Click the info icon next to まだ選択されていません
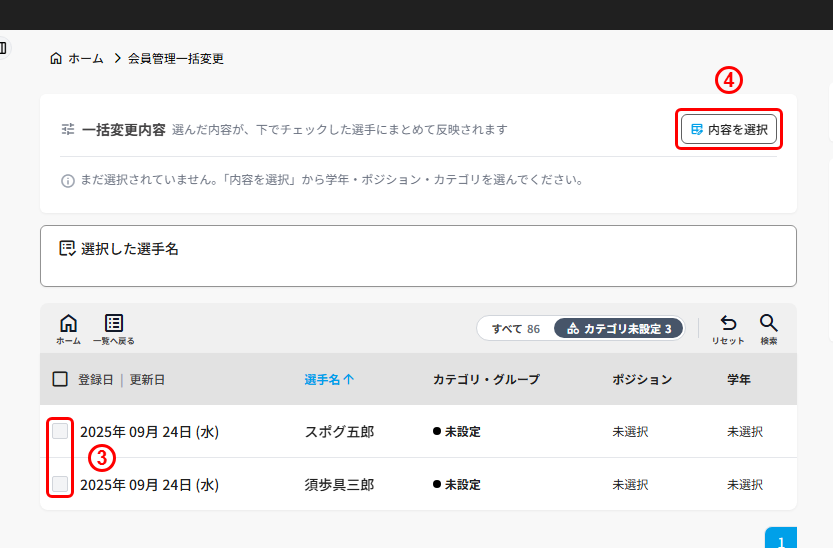The image size is (833, 548). 67,181
